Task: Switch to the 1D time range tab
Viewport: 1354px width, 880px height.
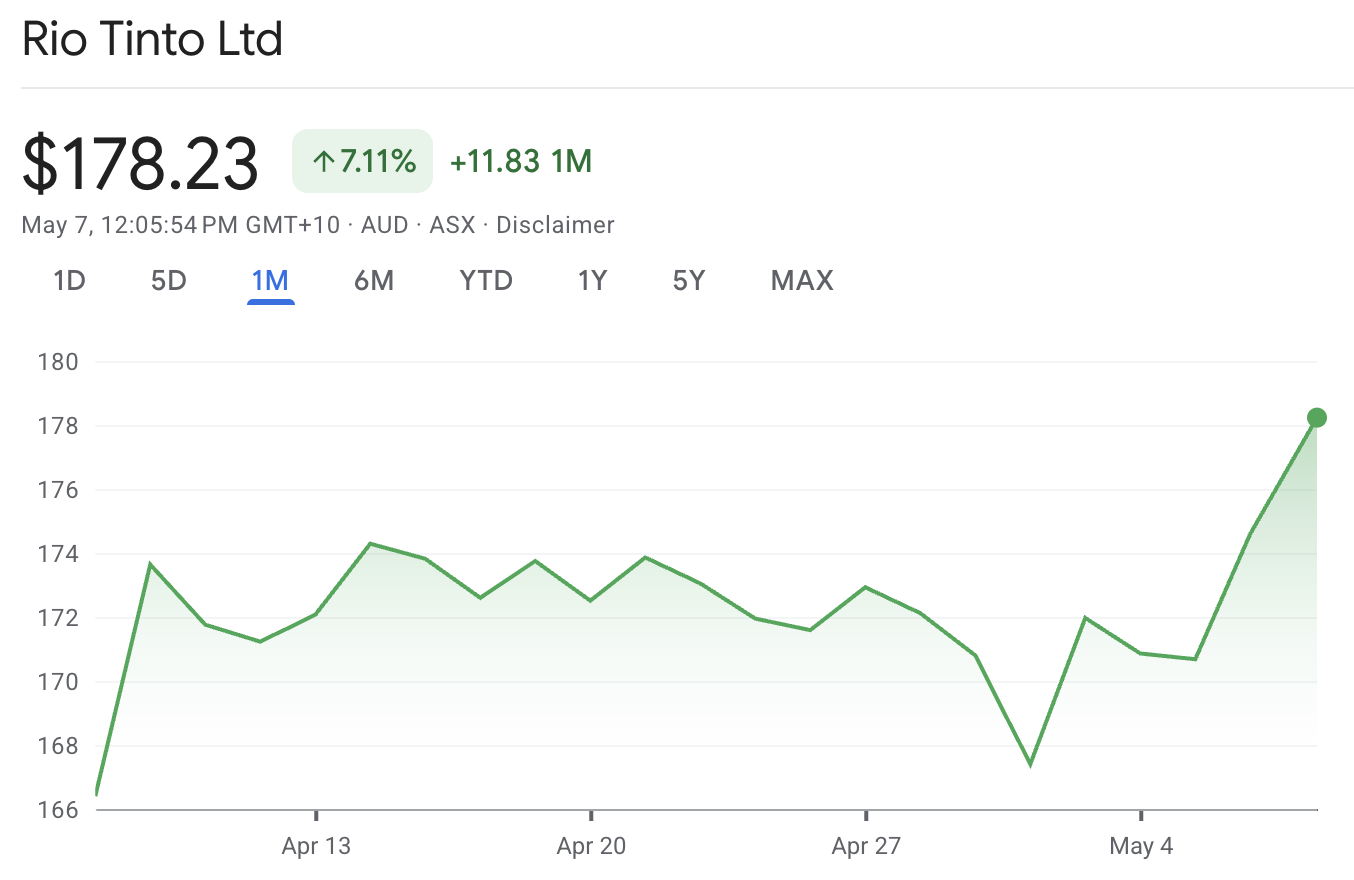Action: click(69, 281)
